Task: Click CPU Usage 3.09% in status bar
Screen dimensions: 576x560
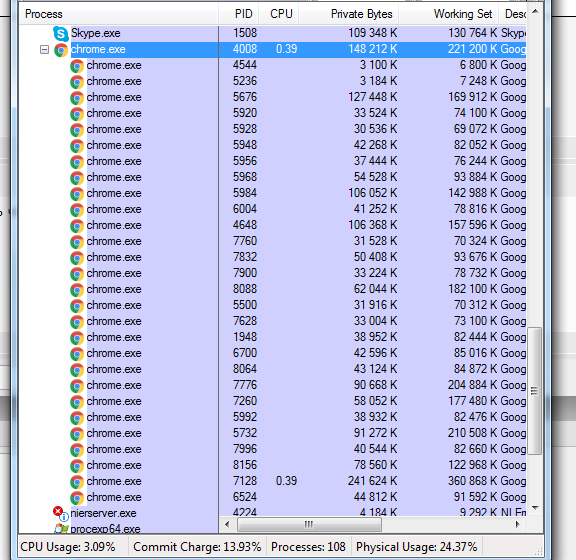Action: point(68,547)
